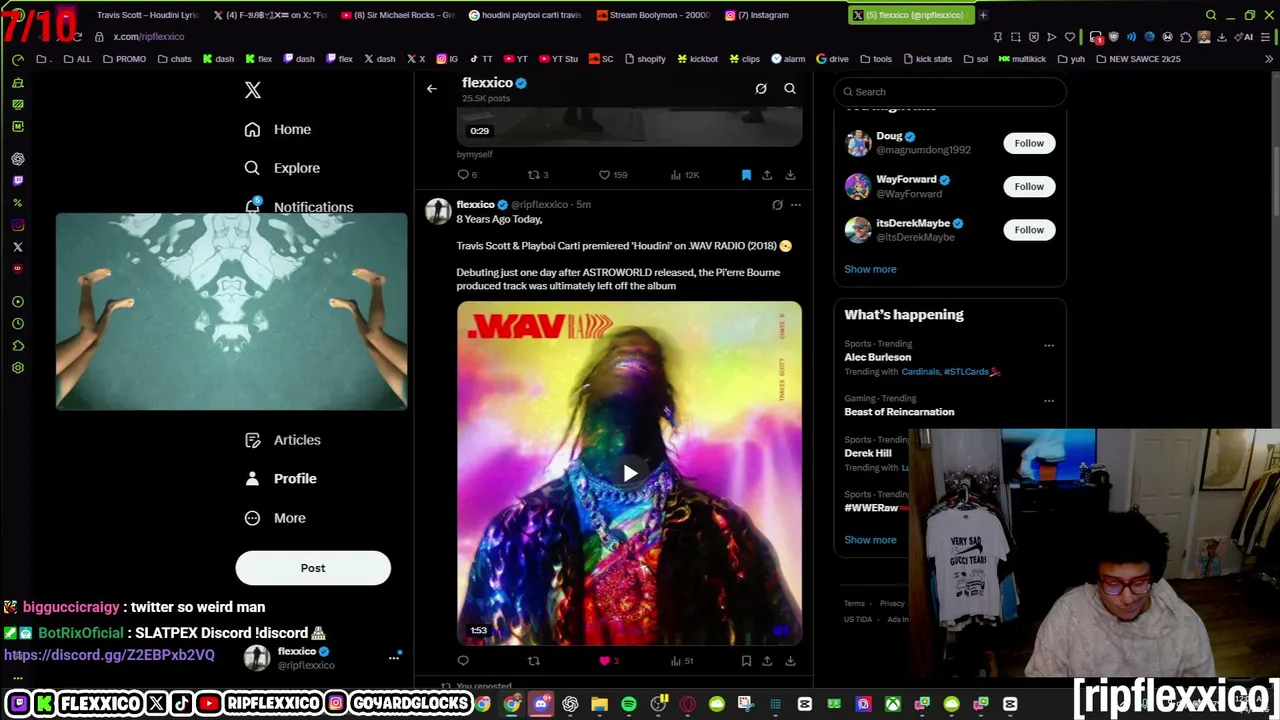Open File Explorer from the taskbar
The width and height of the screenshot is (1280, 720).
point(599,705)
